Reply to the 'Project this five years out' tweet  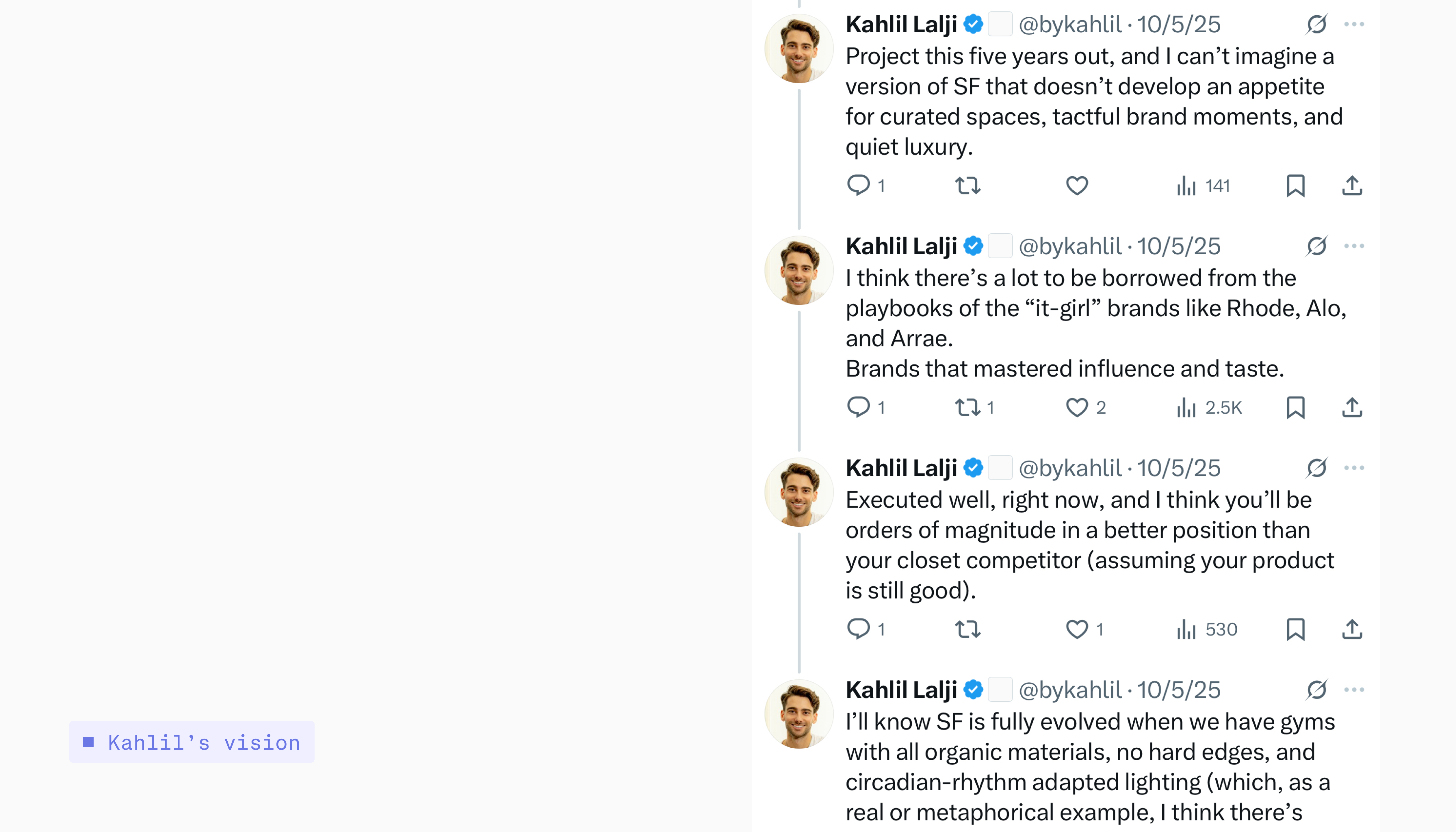pyautogui.click(x=858, y=186)
